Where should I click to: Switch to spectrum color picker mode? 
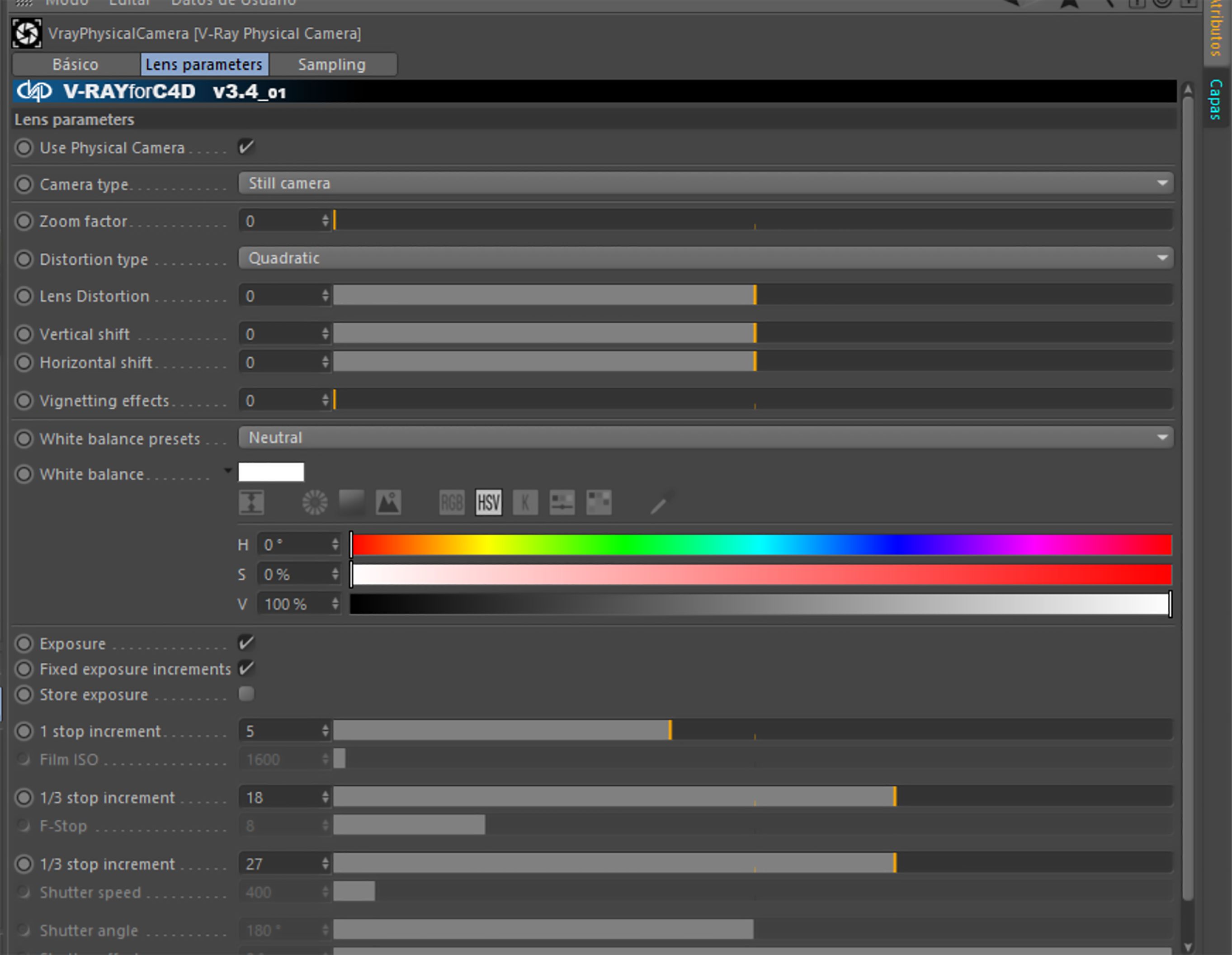351,502
